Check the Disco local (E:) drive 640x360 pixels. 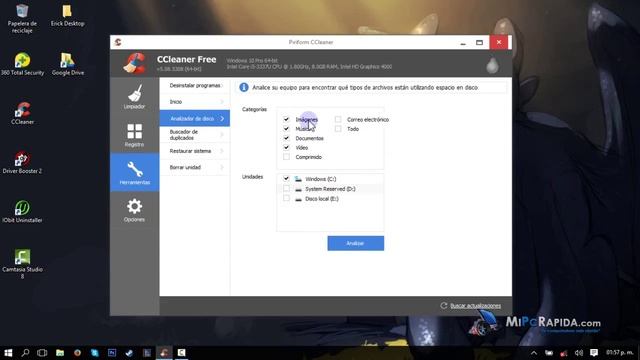[286, 198]
